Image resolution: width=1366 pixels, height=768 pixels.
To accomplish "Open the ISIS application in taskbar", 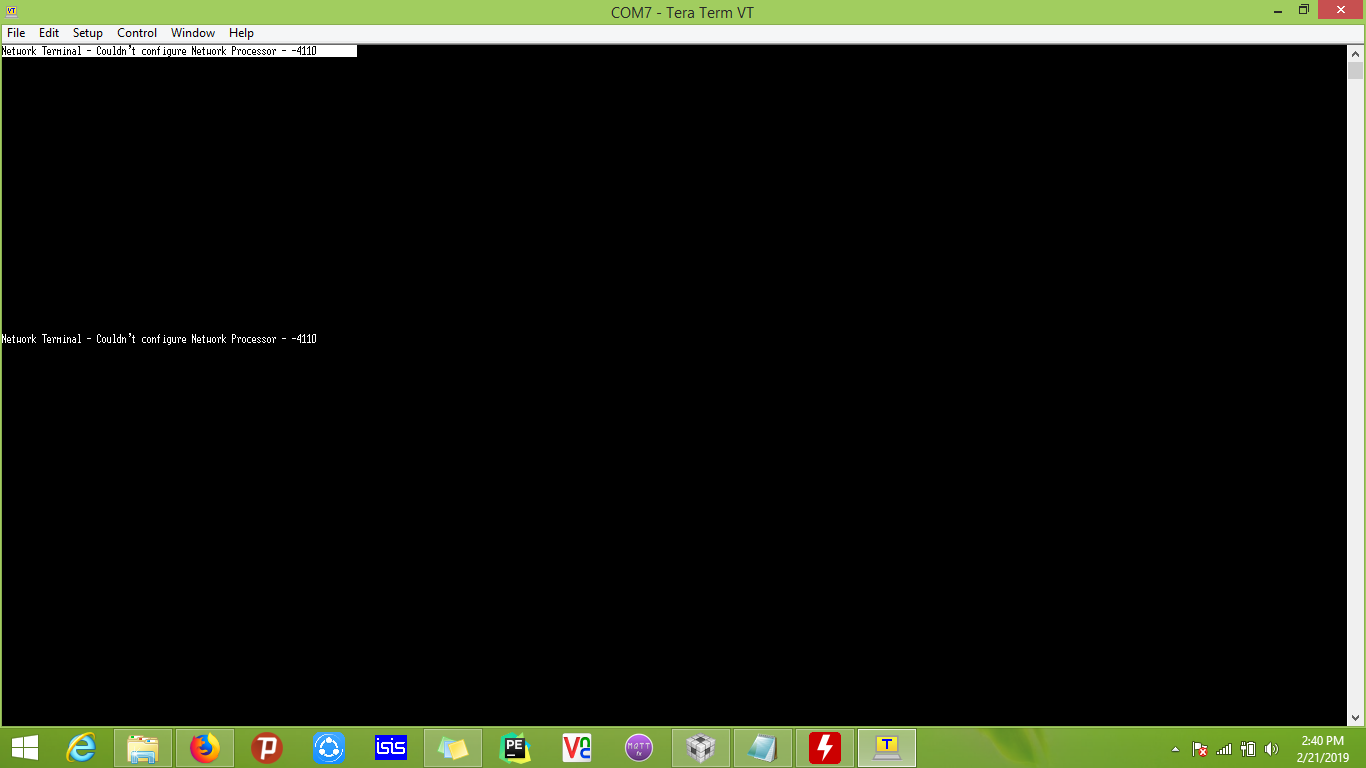I will (x=391, y=748).
